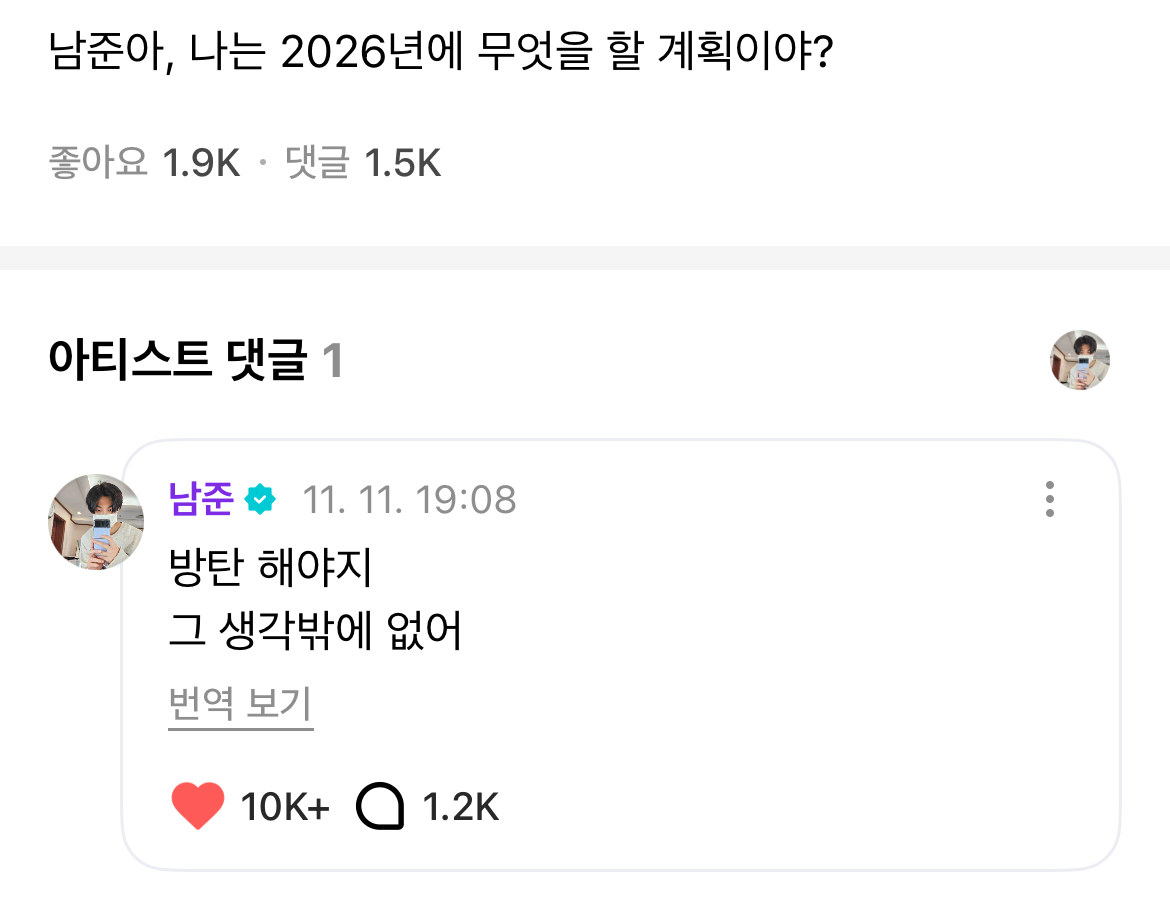Click the 11. 11. 19:08 timestamp

[409, 498]
